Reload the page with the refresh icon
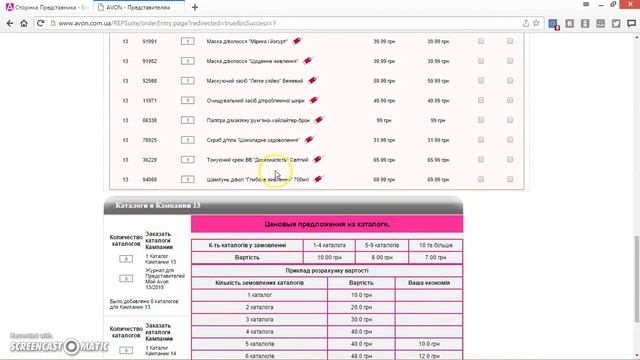 (40, 23)
